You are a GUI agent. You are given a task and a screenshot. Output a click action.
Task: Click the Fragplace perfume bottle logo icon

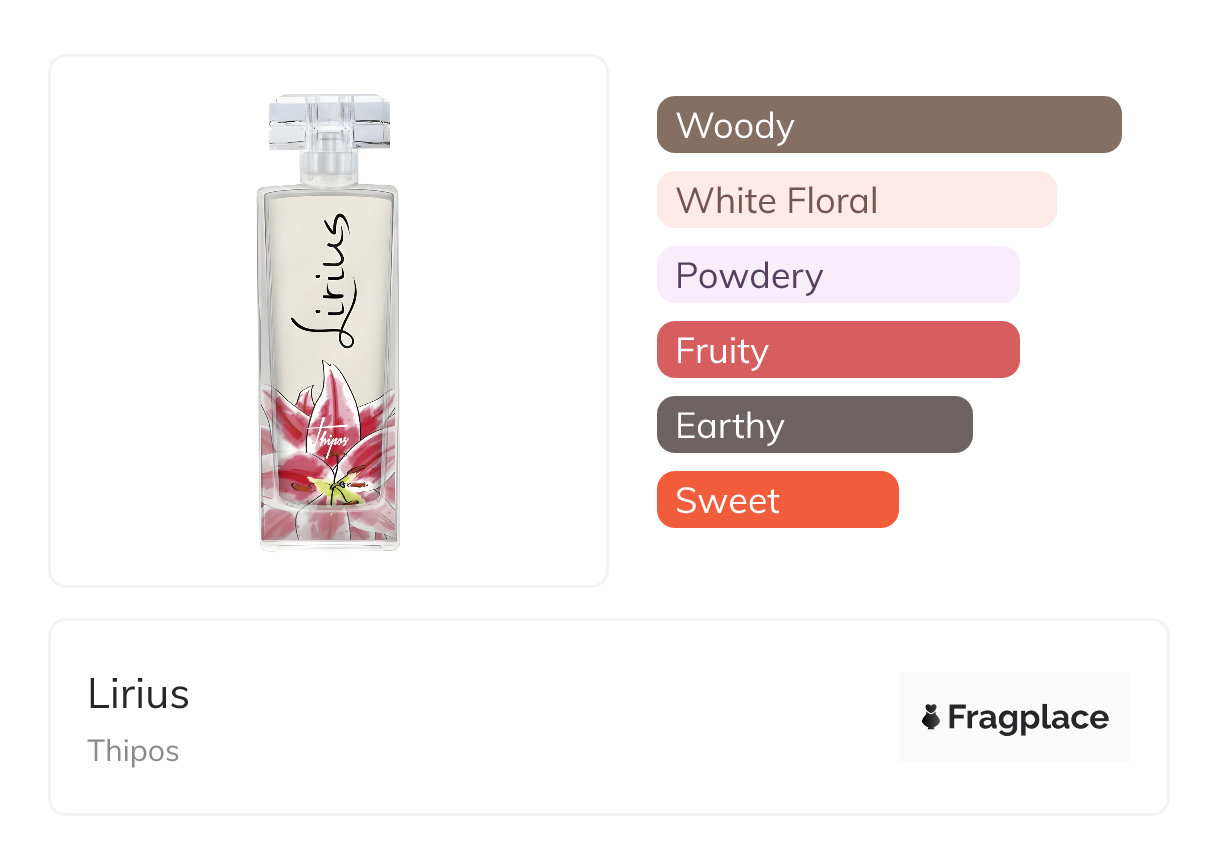[x=931, y=717]
